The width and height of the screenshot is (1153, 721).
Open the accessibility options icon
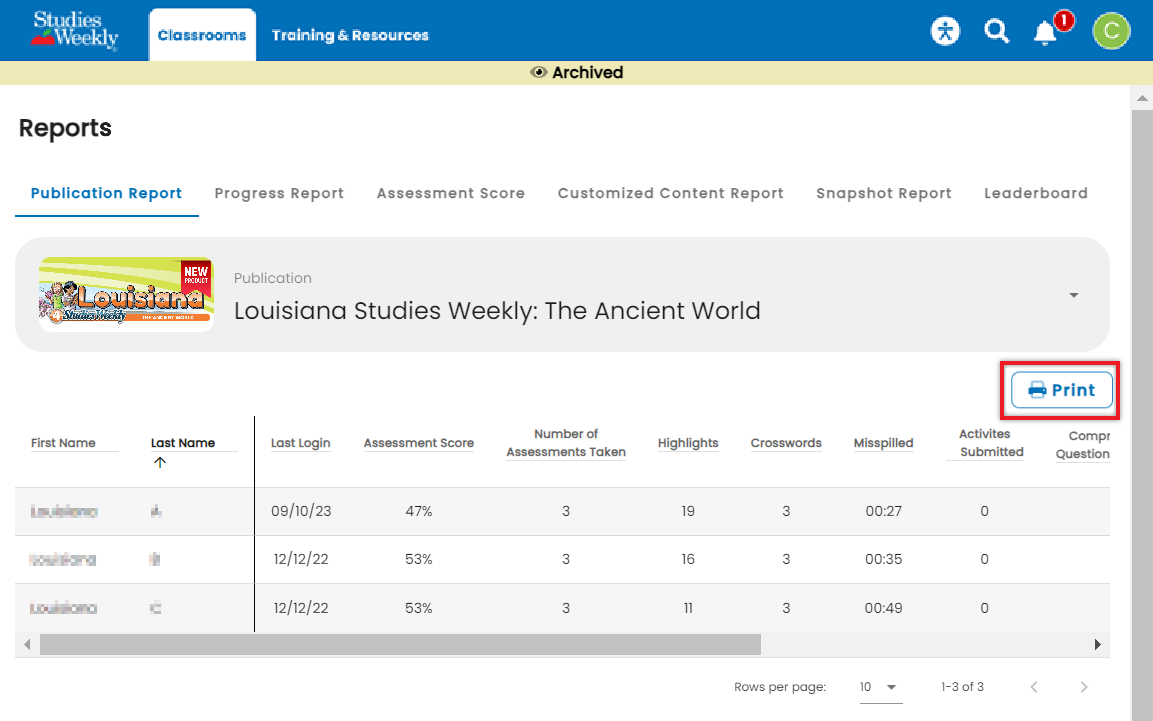click(x=945, y=31)
